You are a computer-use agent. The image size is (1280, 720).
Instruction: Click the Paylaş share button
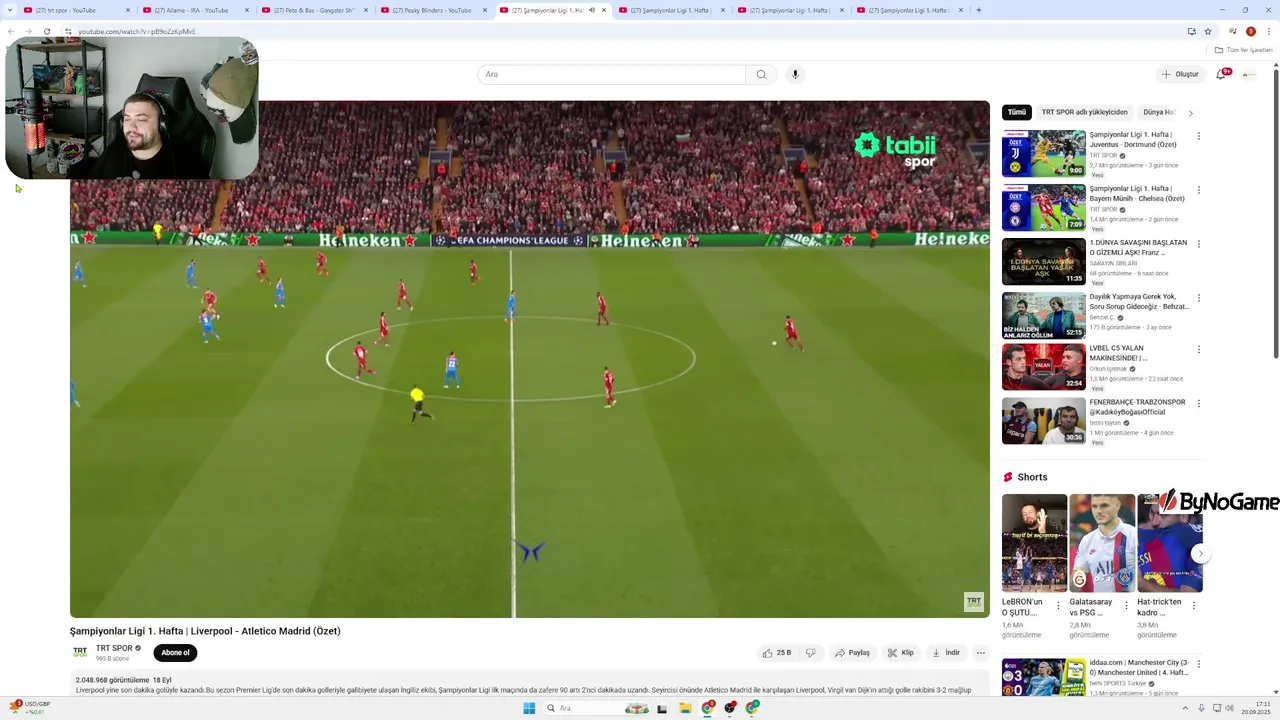(852, 653)
